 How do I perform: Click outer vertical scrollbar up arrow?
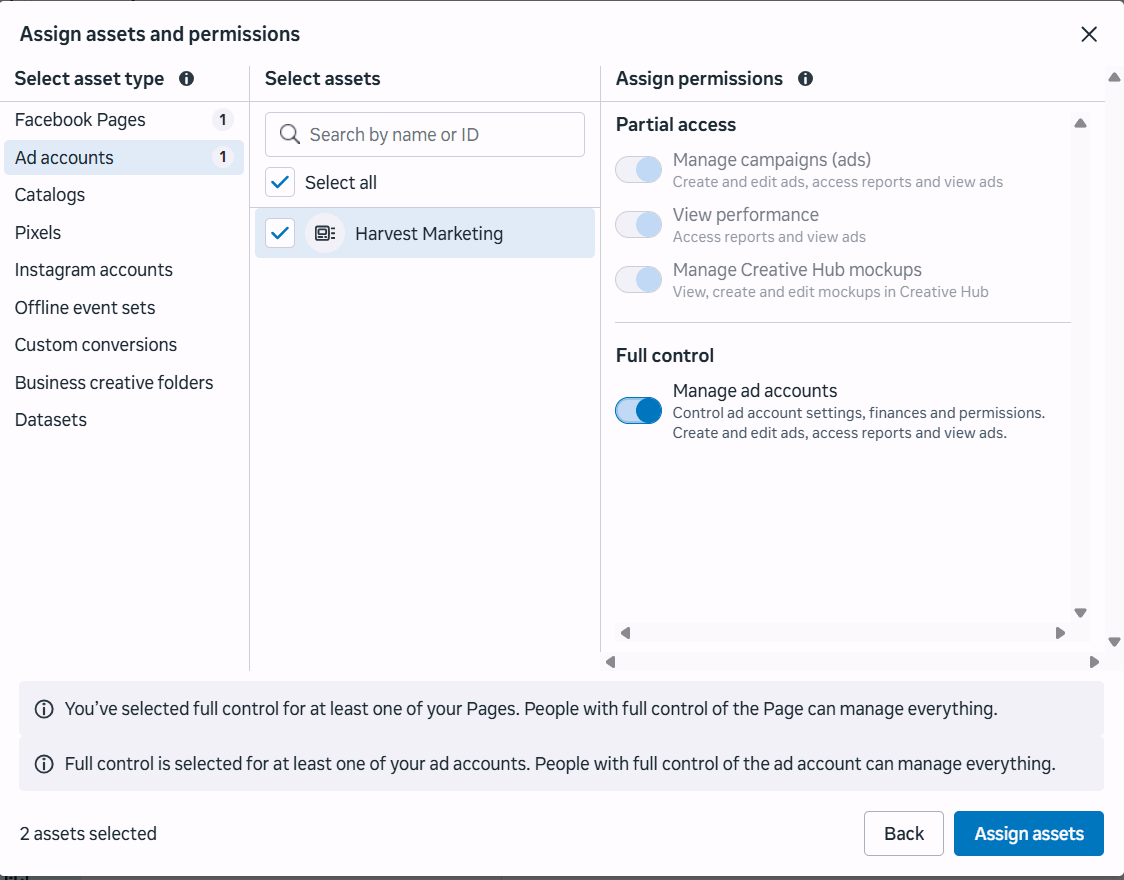tap(1114, 77)
